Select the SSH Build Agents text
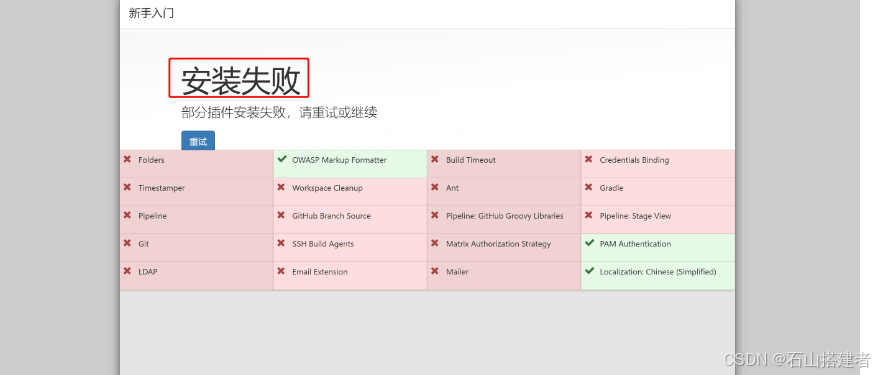This screenshot has width=875, height=375. pyautogui.click(x=323, y=244)
